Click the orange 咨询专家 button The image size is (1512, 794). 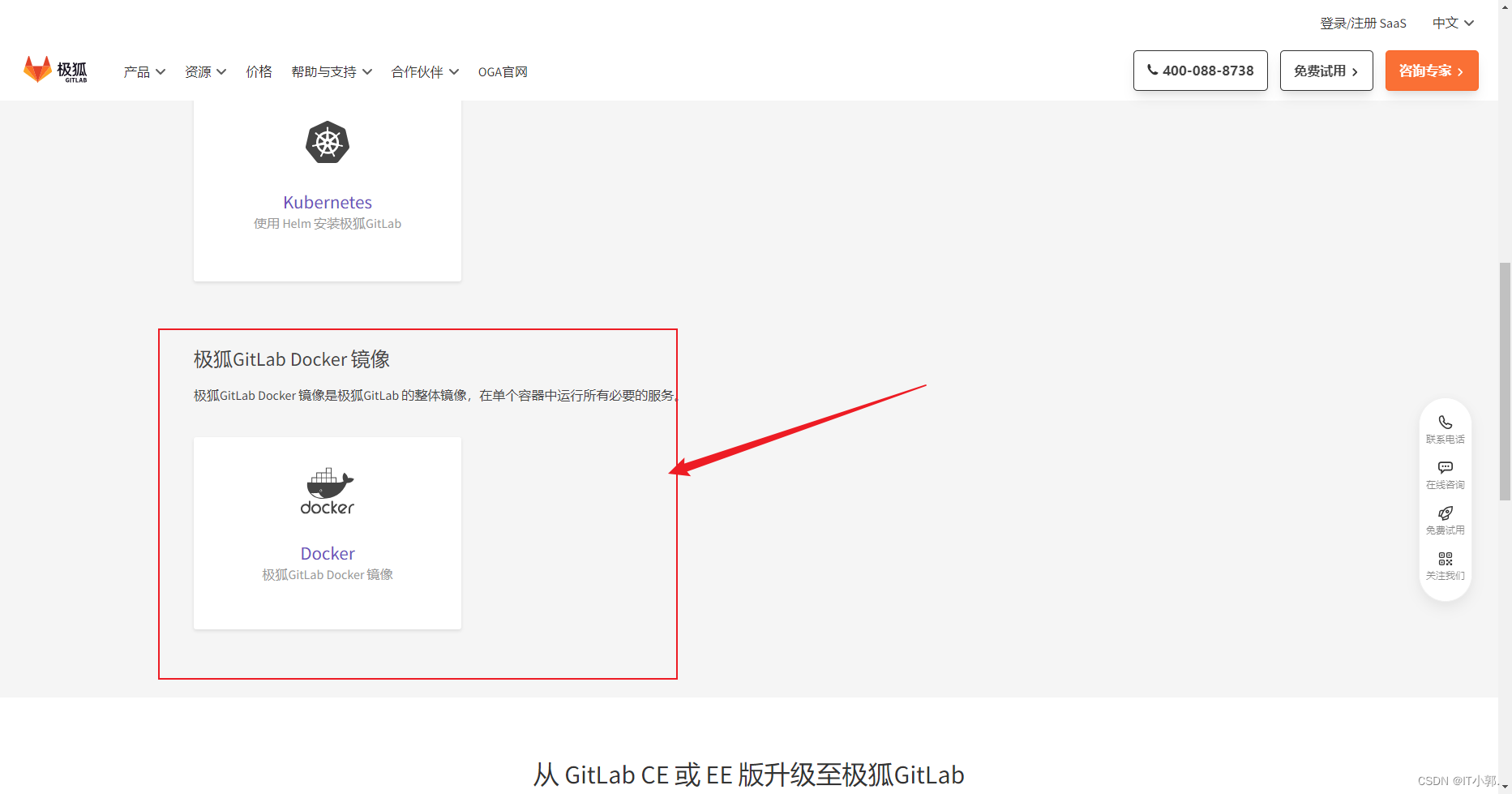1432,71
